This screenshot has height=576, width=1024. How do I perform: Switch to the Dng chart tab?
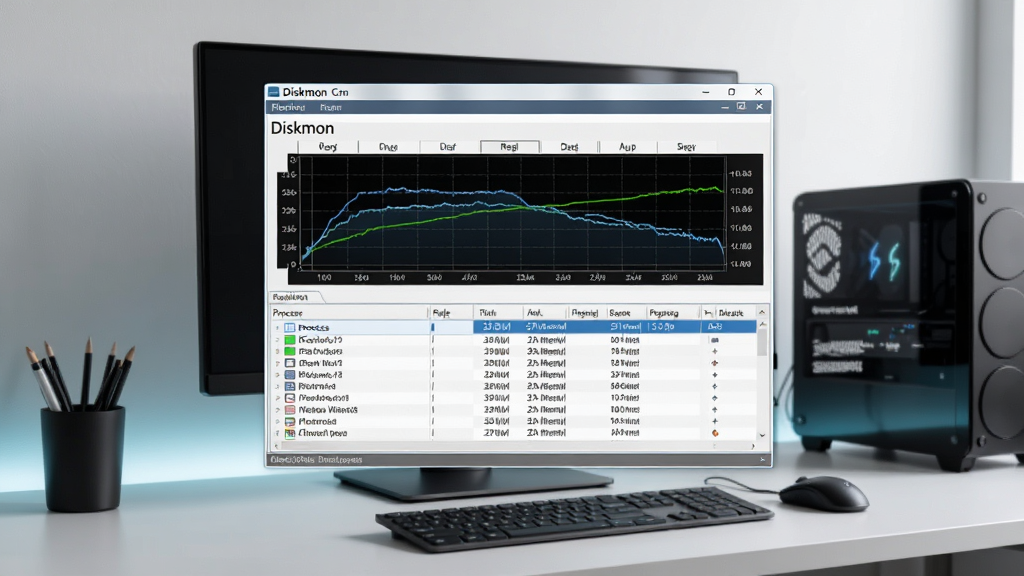[389, 147]
